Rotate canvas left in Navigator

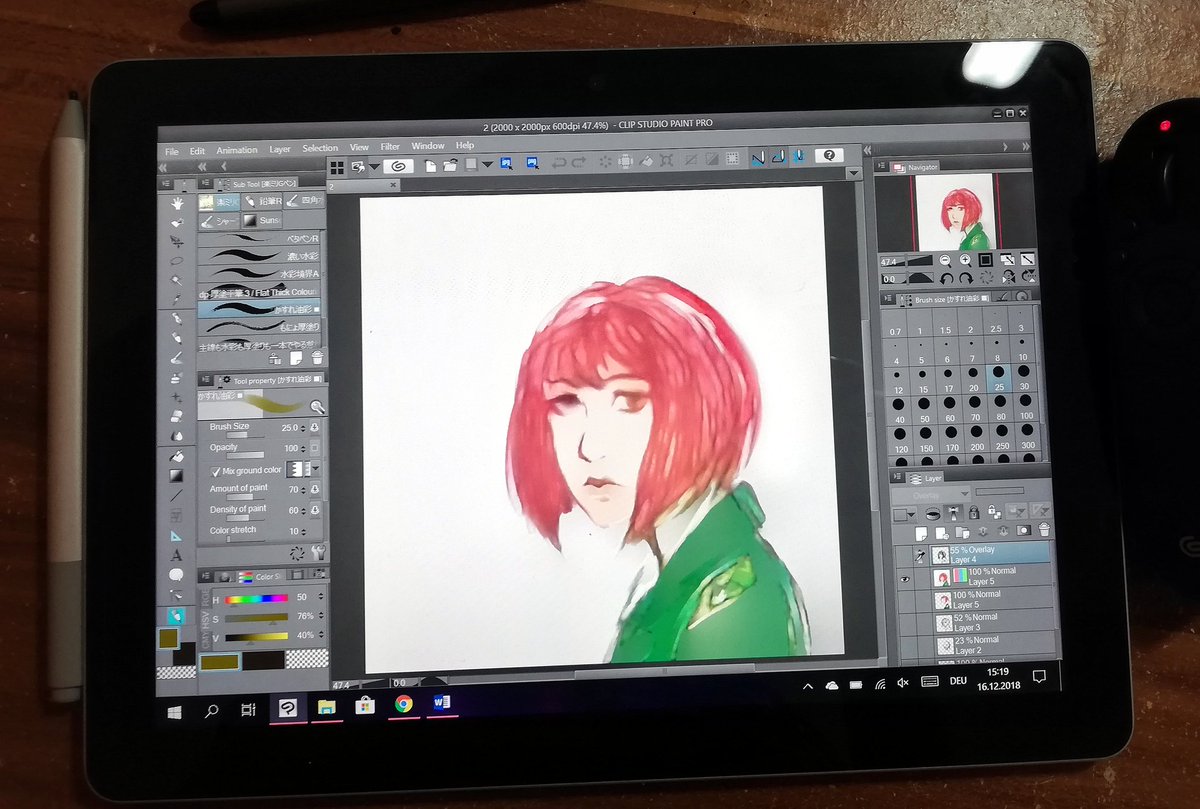click(946, 278)
